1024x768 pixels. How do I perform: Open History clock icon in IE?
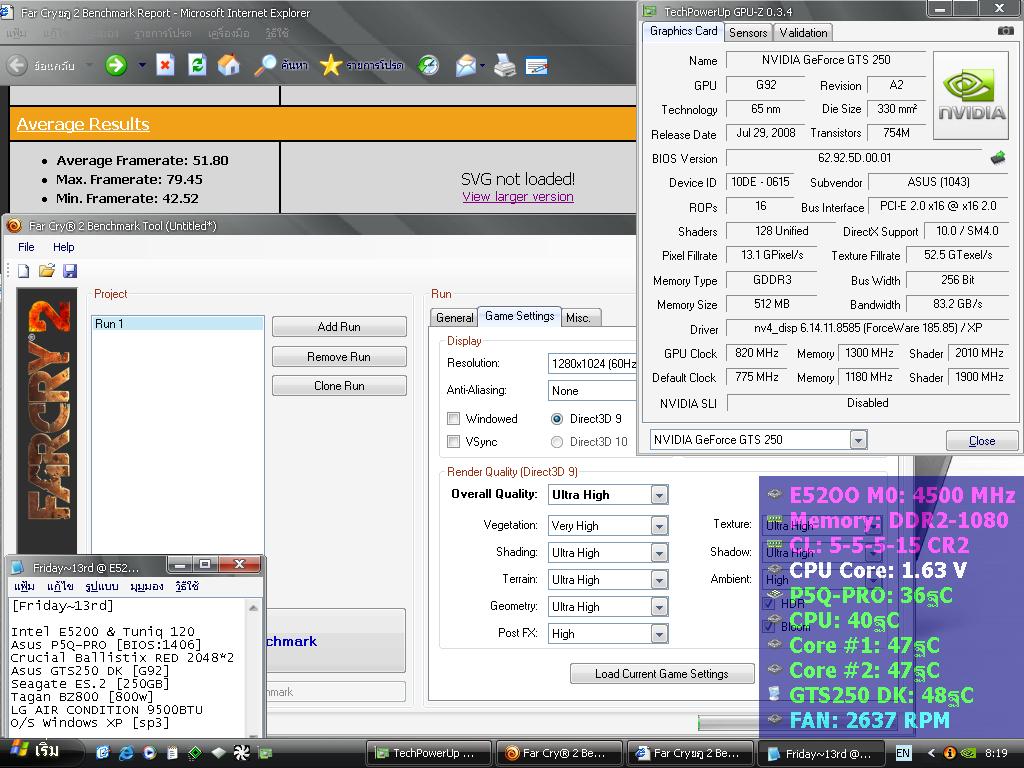click(428, 65)
